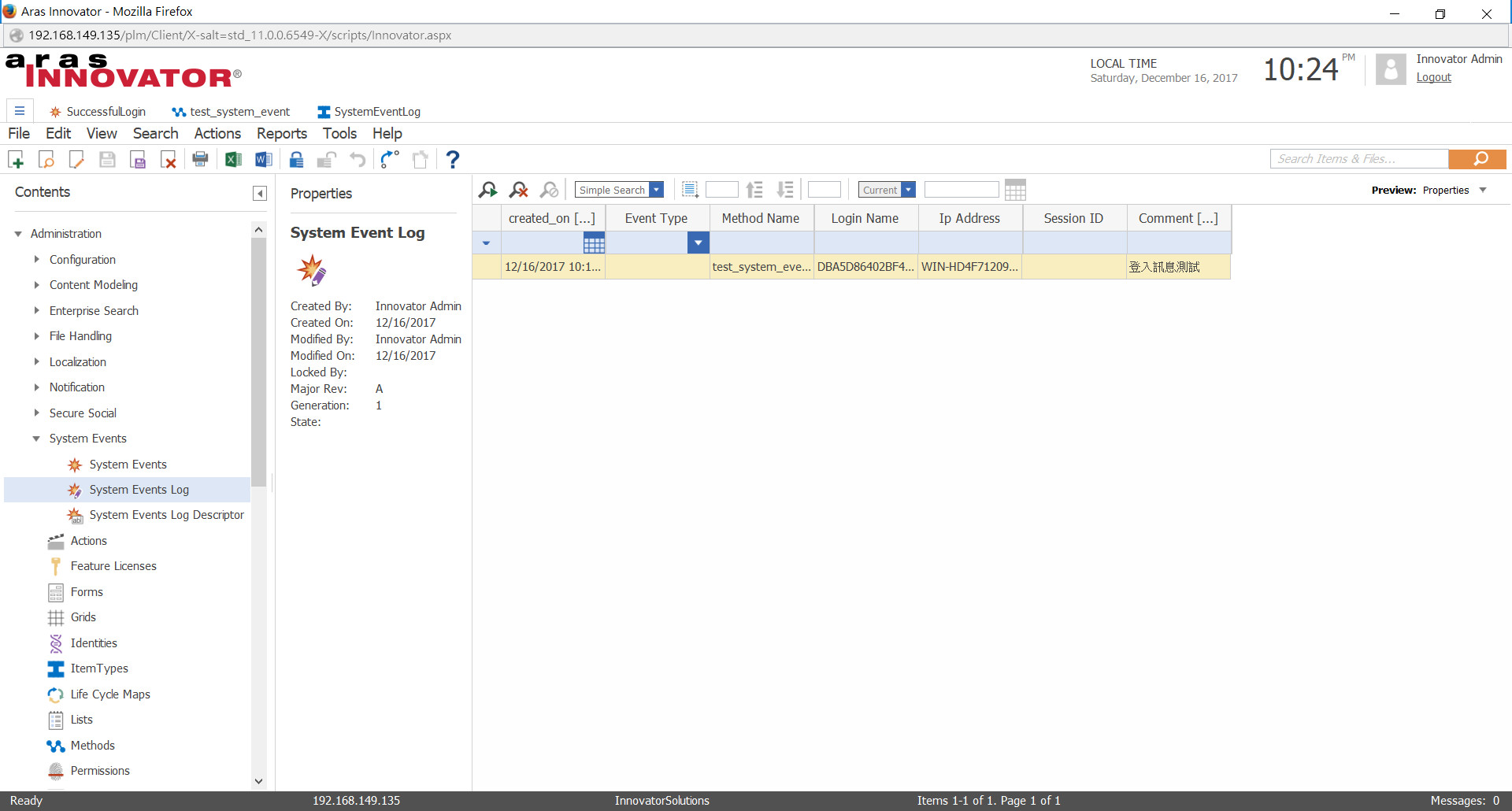
Task: Expand the Enterprise Search node
Action: [36, 310]
